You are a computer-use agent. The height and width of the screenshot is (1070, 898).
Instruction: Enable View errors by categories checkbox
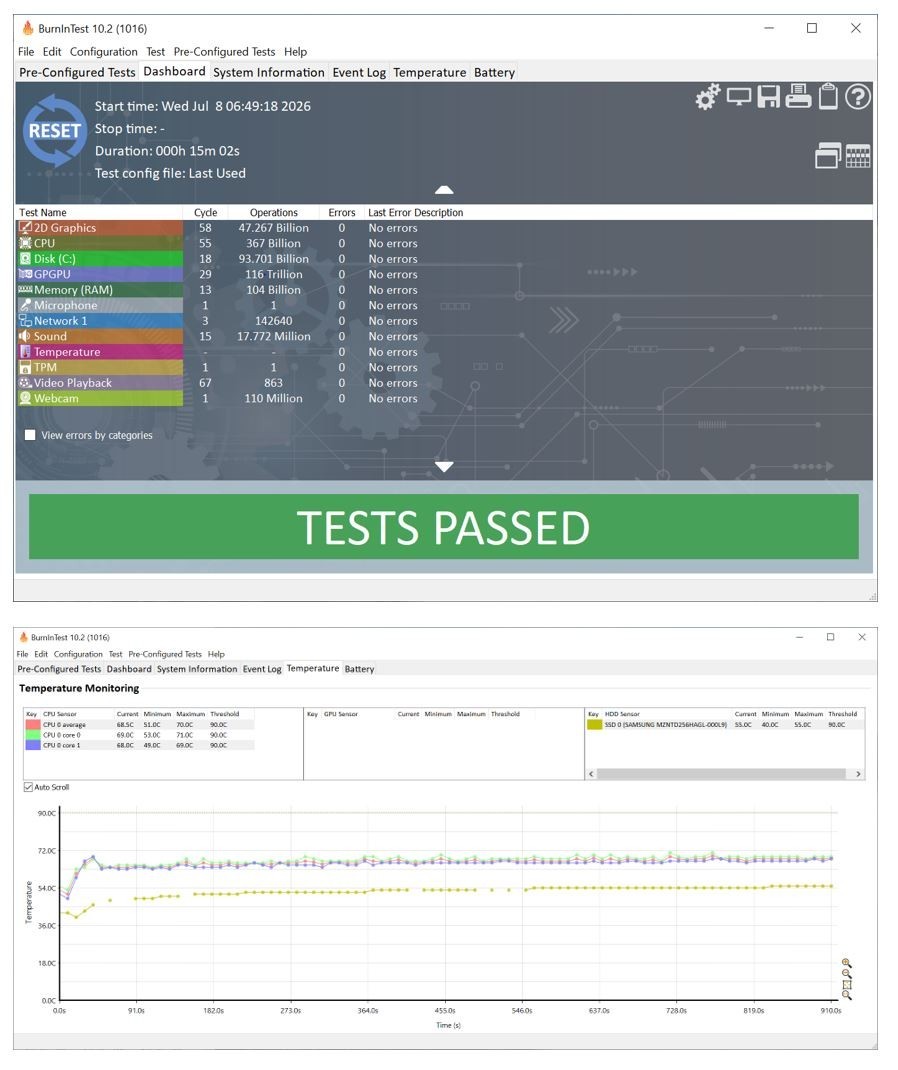point(30,435)
